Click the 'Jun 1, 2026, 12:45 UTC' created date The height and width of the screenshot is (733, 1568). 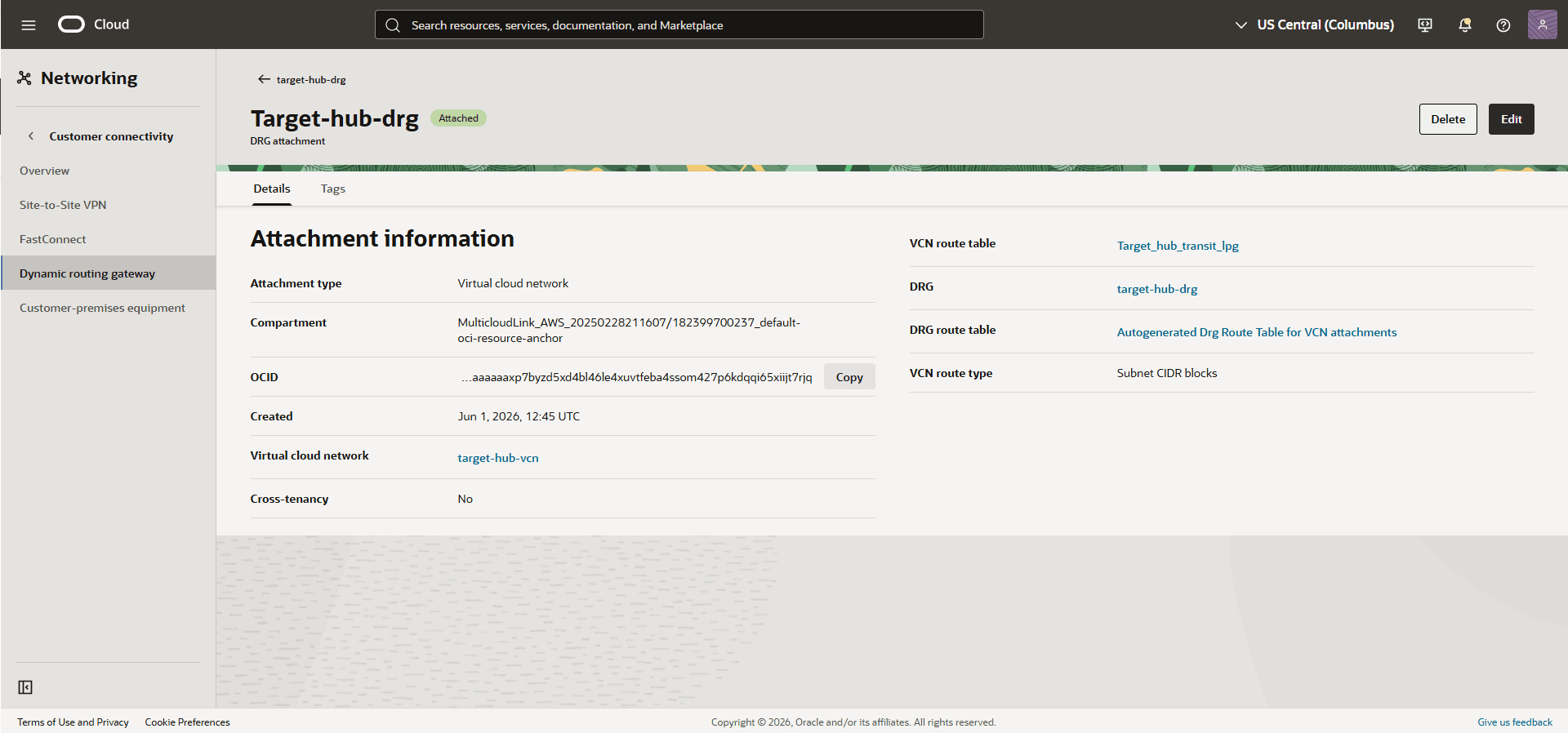[519, 416]
